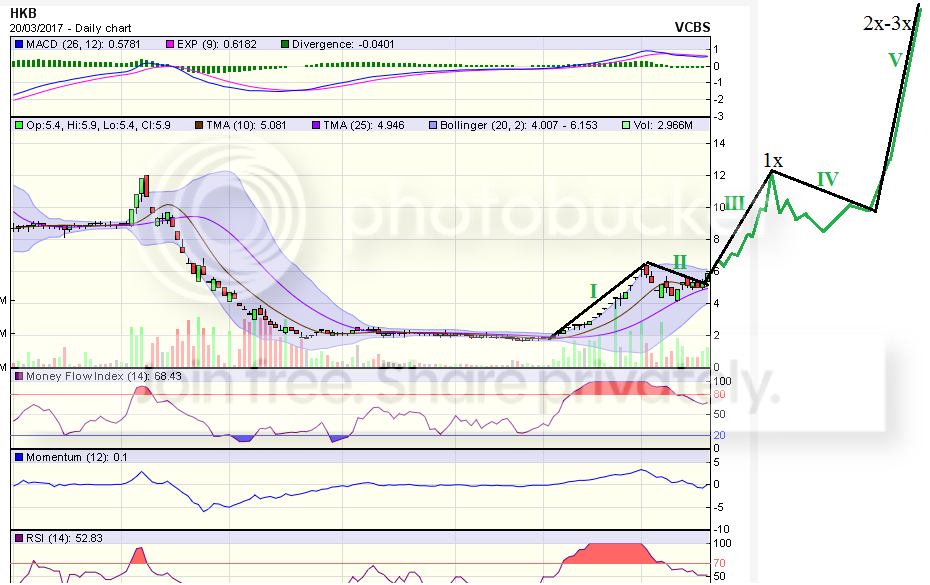Click the light green Vol legend square
The image size is (930, 585).
[625, 124]
